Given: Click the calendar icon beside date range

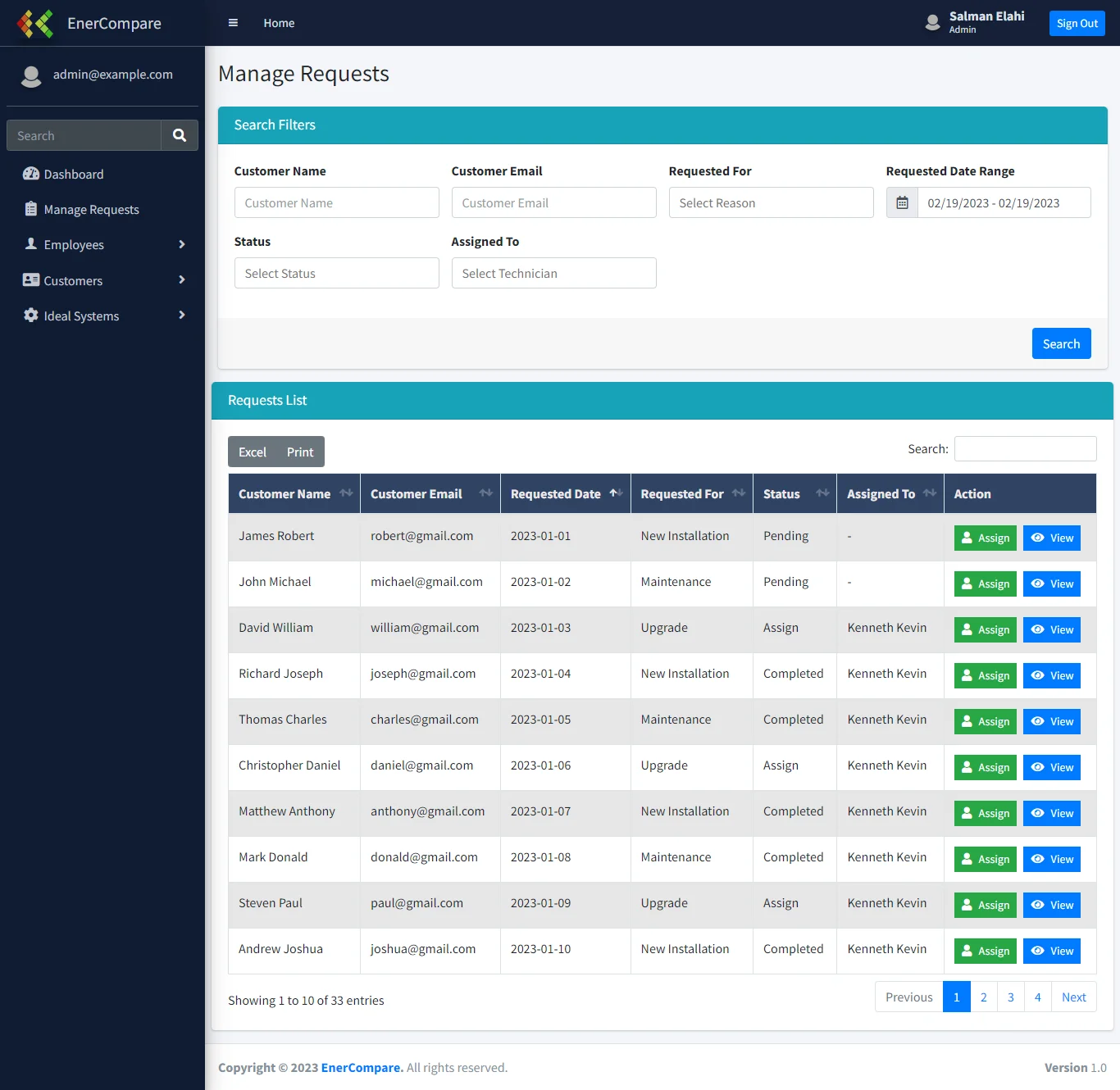Looking at the screenshot, I should click(902, 202).
